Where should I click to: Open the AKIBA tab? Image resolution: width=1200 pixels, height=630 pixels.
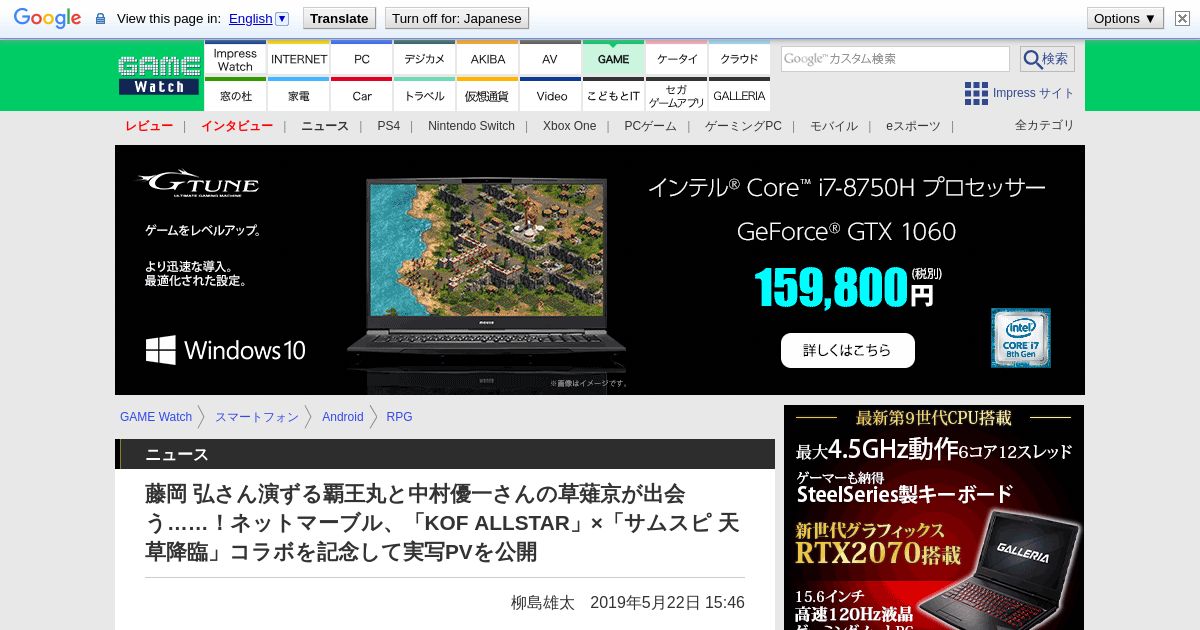(488, 58)
